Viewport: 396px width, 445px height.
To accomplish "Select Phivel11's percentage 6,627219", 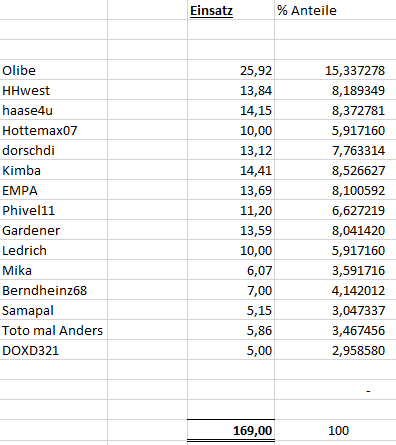I will 335,210.
